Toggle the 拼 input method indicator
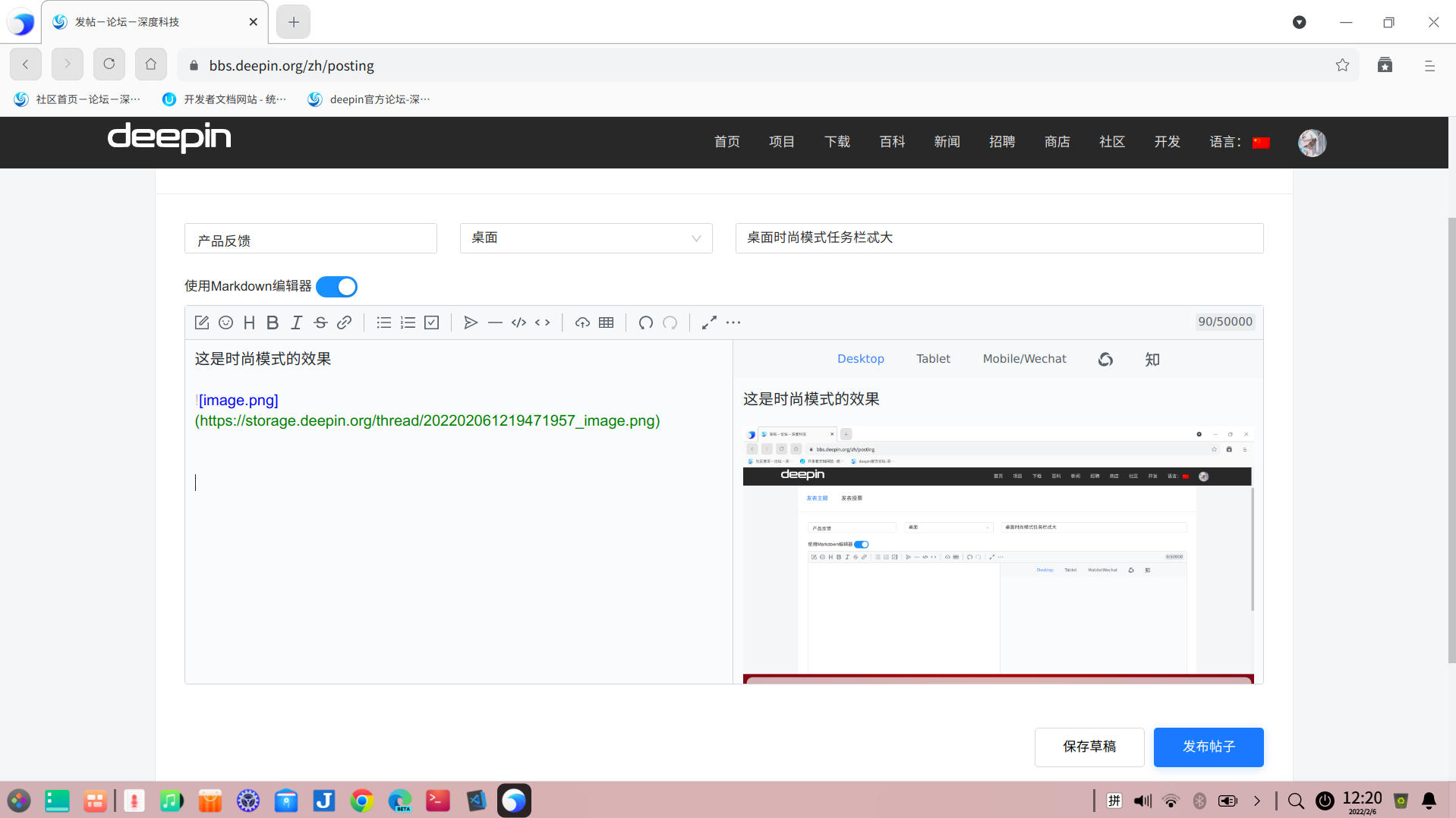This screenshot has height=818, width=1456. 1114,801
